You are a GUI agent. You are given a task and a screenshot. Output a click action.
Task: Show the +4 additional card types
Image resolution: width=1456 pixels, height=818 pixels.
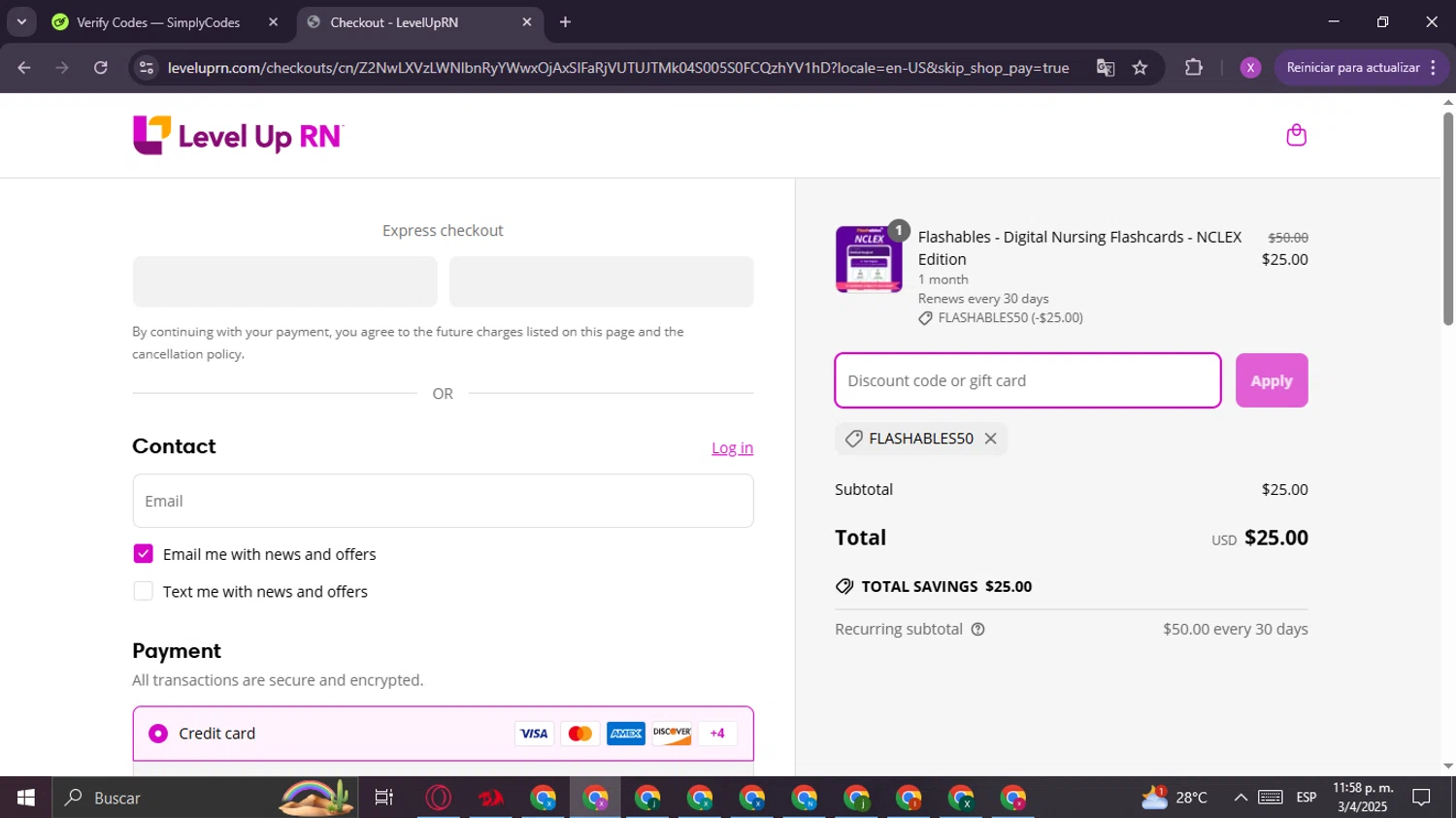(717, 734)
